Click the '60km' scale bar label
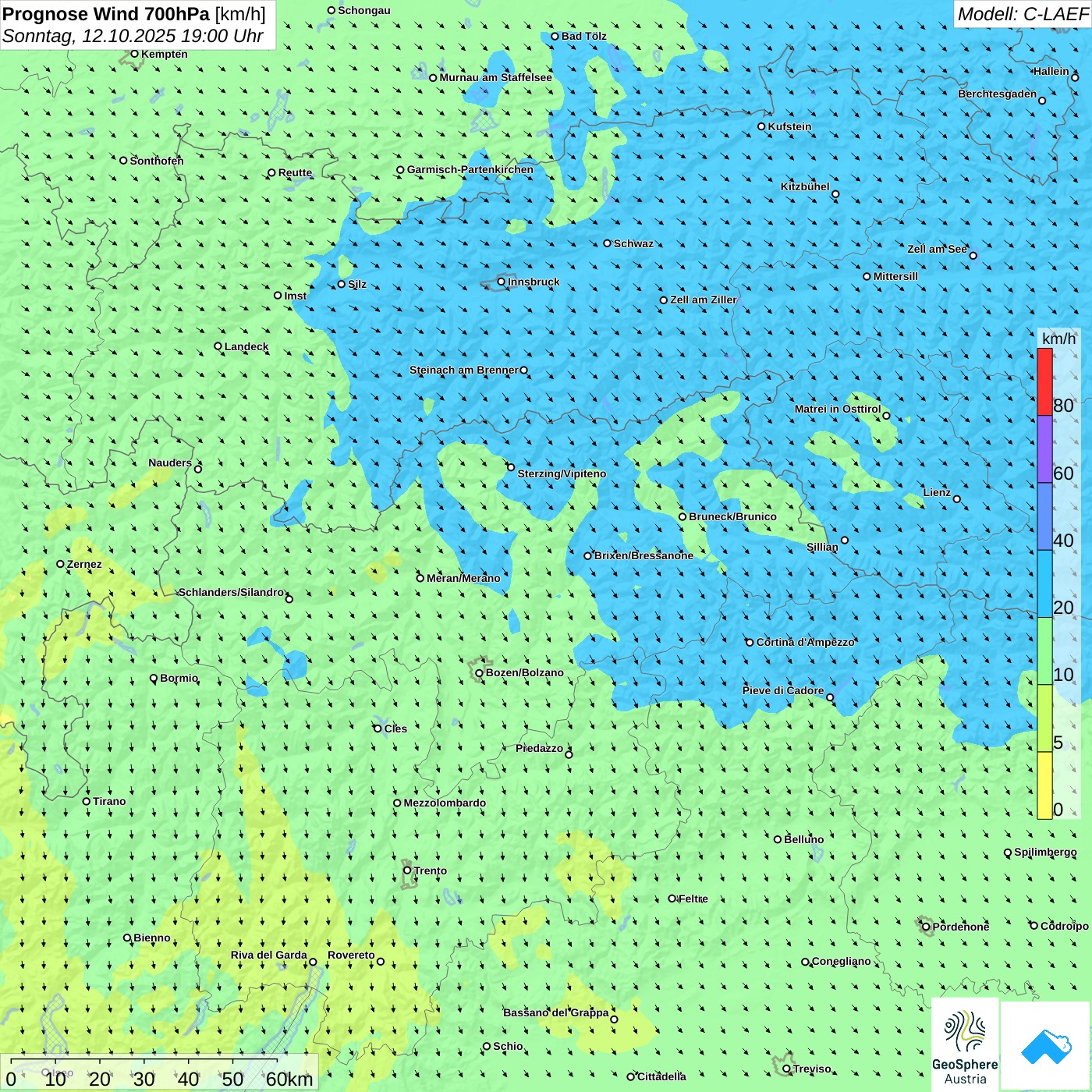Viewport: 1092px width, 1092px height. (x=289, y=1080)
